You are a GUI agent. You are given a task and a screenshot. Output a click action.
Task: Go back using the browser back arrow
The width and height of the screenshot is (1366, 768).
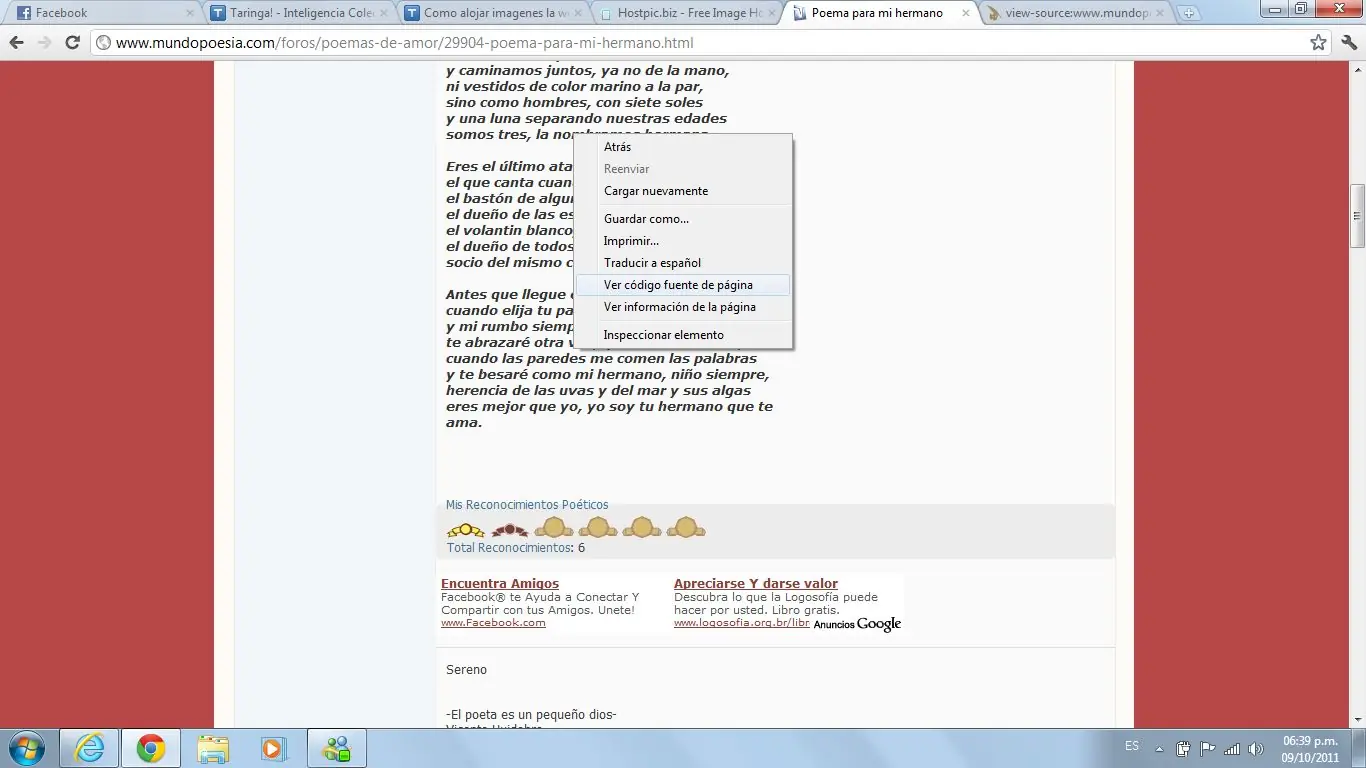[x=16, y=43]
